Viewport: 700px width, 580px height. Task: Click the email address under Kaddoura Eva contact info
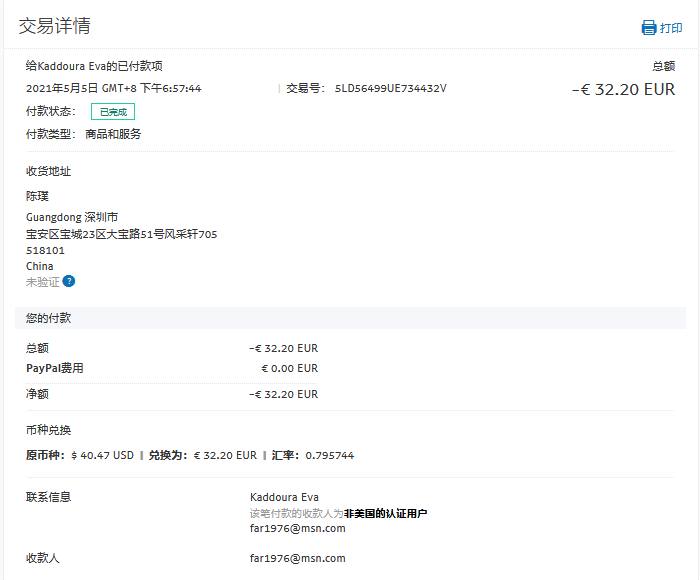click(x=297, y=528)
